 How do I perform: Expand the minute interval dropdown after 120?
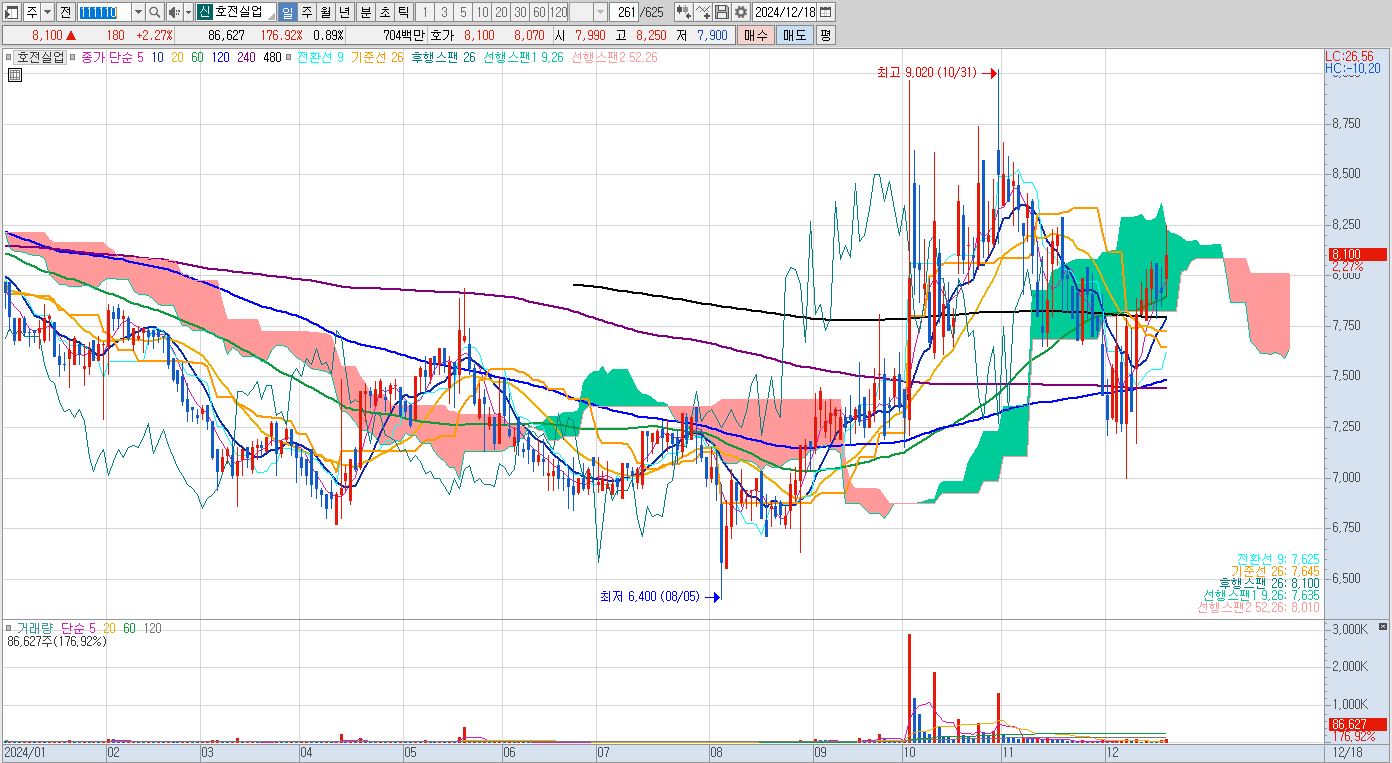(x=599, y=12)
